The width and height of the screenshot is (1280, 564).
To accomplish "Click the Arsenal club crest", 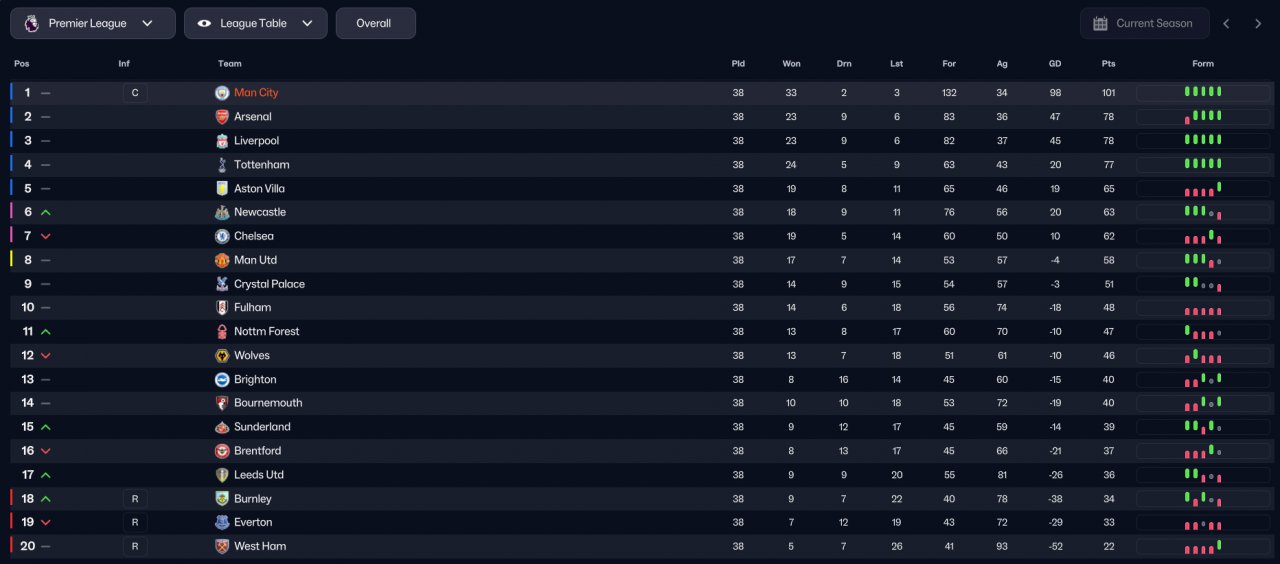I will (222, 117).
